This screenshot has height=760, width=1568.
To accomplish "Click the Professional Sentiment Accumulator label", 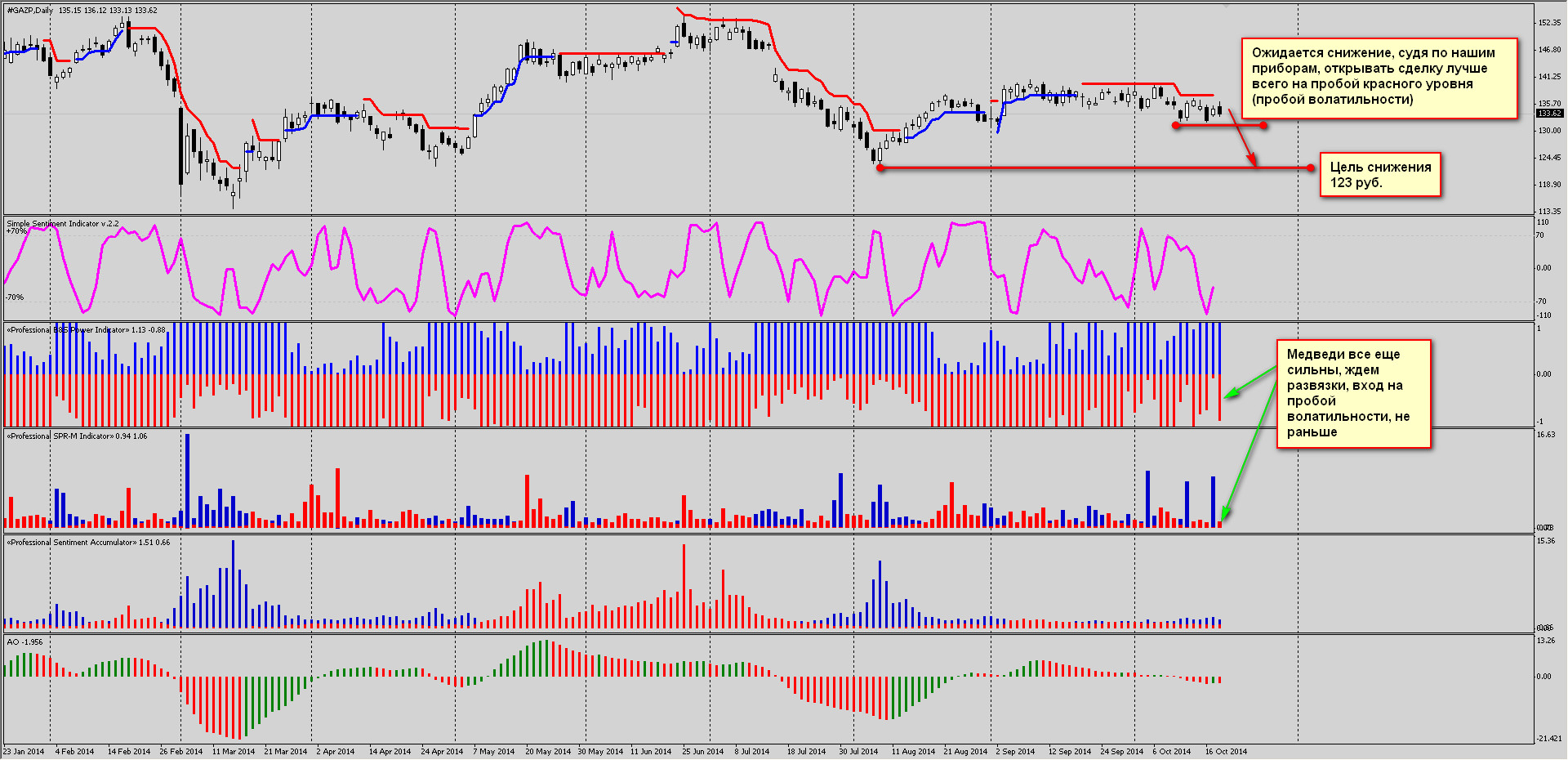I will pos(88,543).
